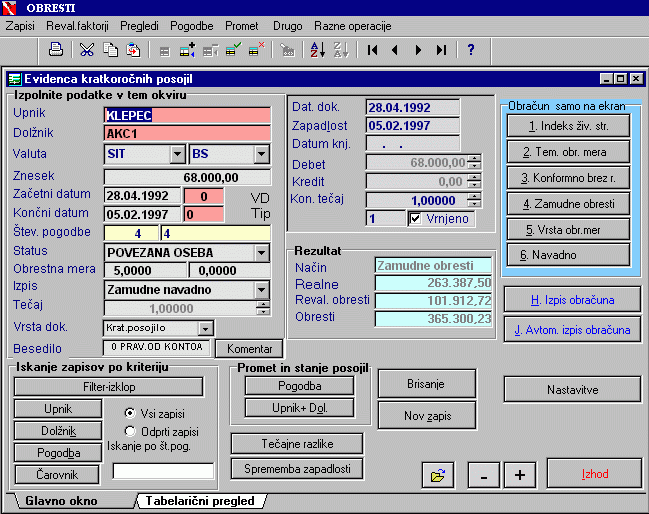Click the Upnik field containing KLEPEC
This screenshot has width=649, height=514.
pyautogui.click(x=187, y=115)
